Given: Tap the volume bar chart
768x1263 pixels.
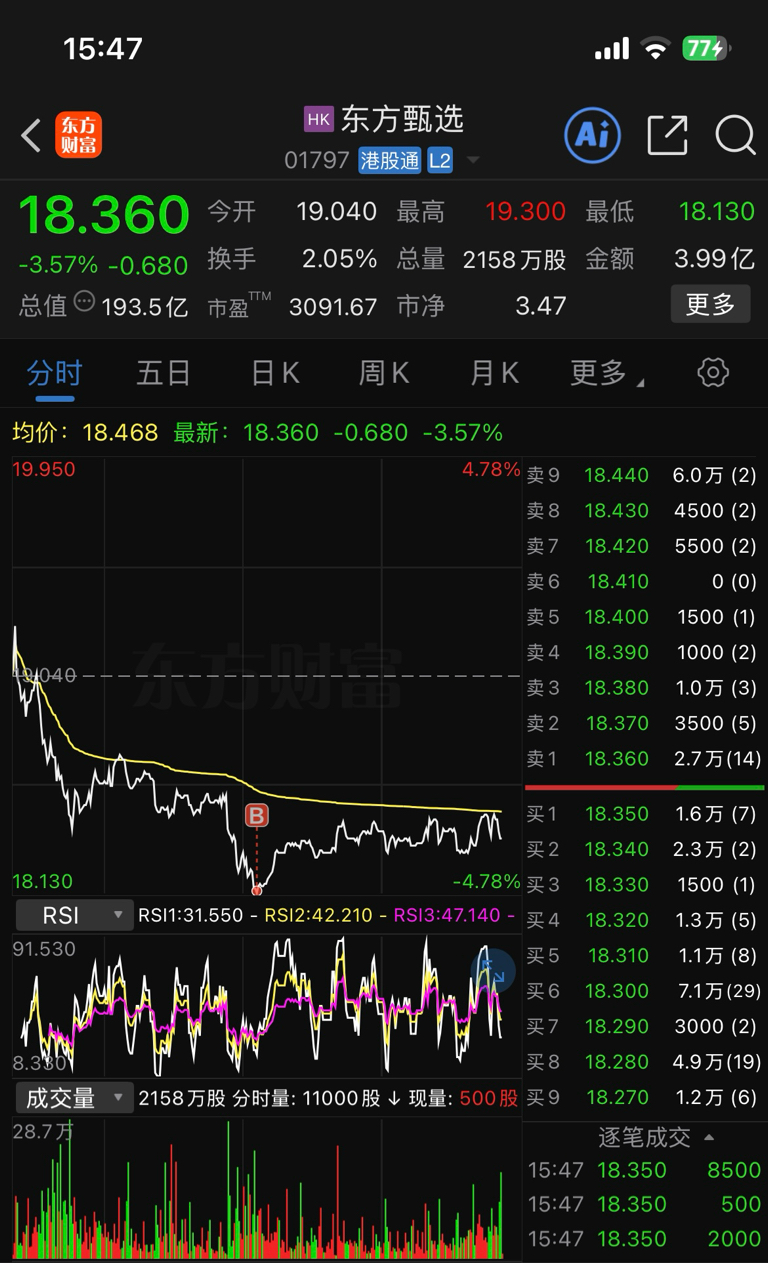Looking at the screenshot, I should pyautogui.click(x=267, y=1188).
